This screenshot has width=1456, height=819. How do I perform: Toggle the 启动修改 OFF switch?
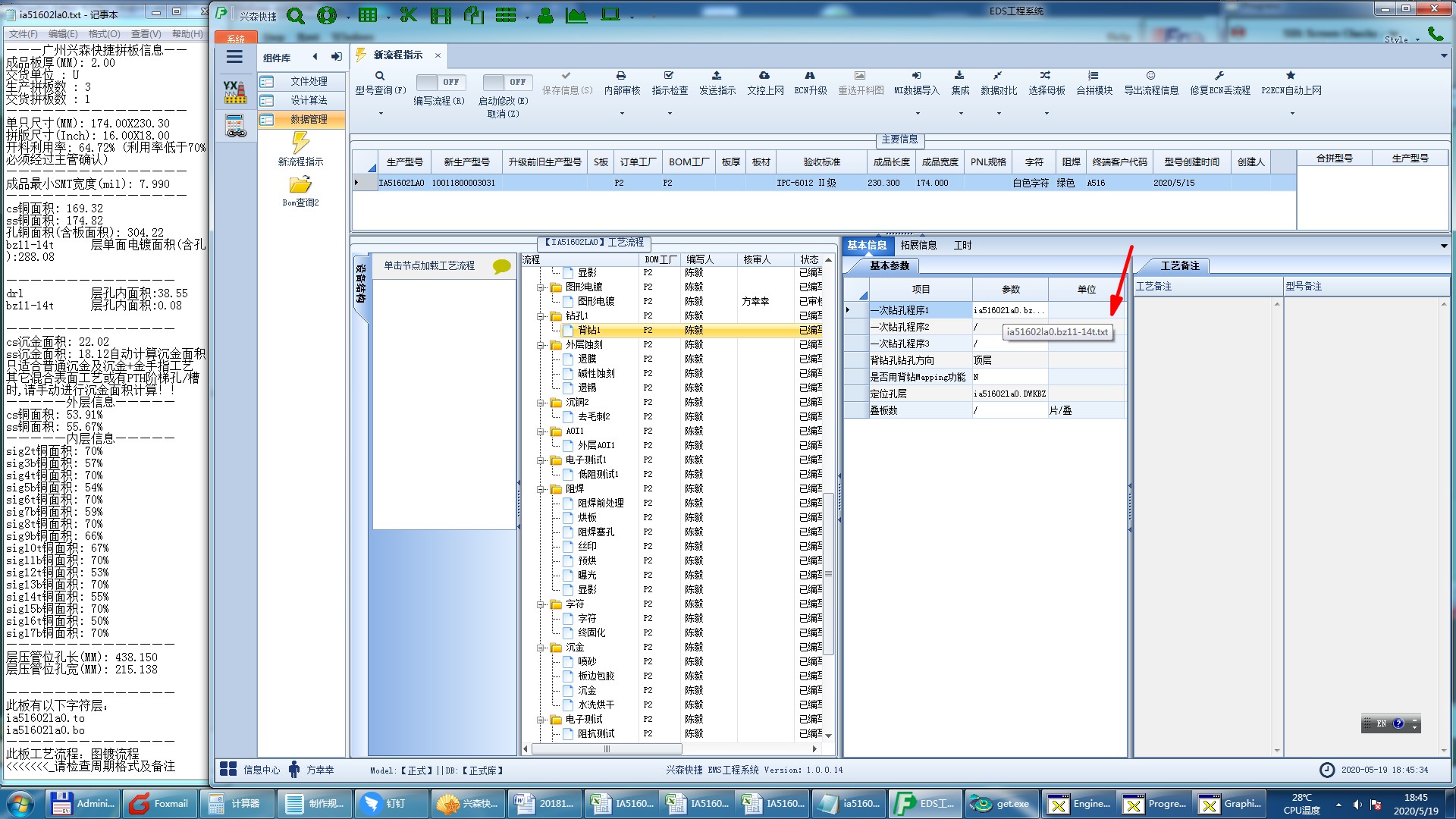(x=507, y=82)
